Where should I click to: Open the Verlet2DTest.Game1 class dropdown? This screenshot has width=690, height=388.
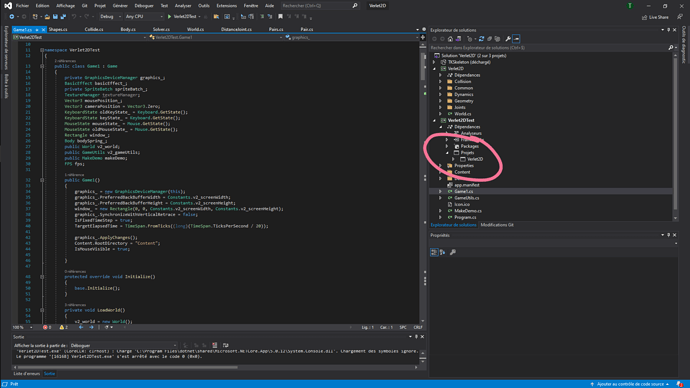point(216,37)
